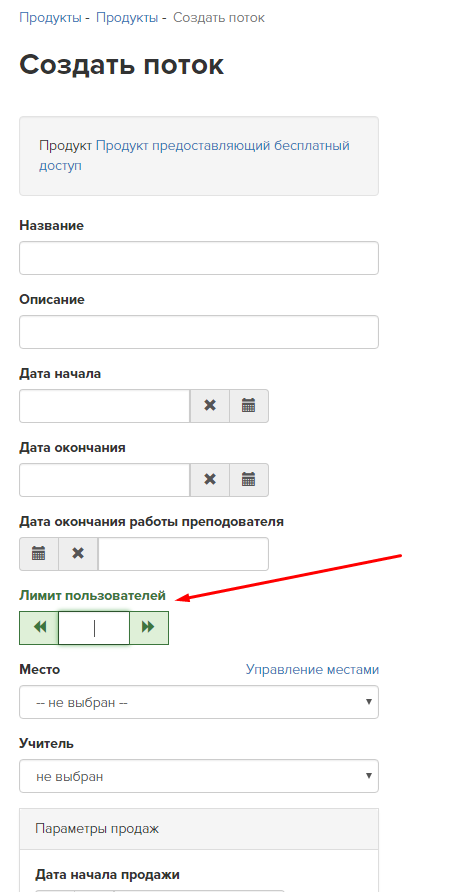Image resolution: width=470 pixels, height=892 pixels.
Task: Open calendar for Дата начала
Action: coord(249,406)
